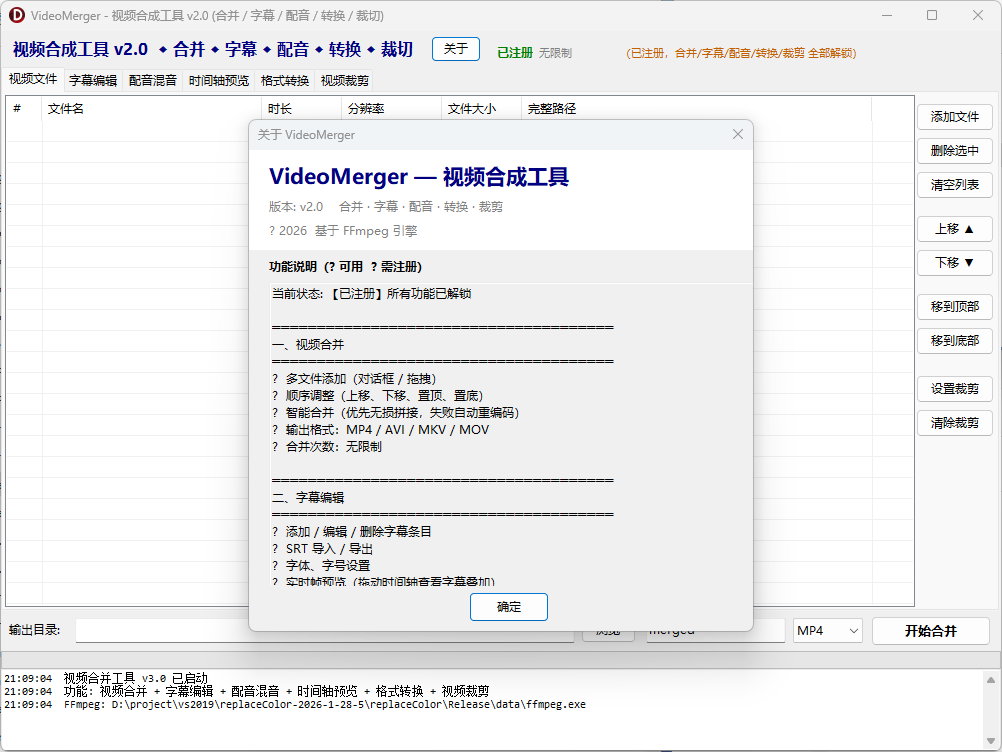The width and height of the screenshot is (1002, 752).
Task: Confirm the About dialog with 确定
Action: 508,606
